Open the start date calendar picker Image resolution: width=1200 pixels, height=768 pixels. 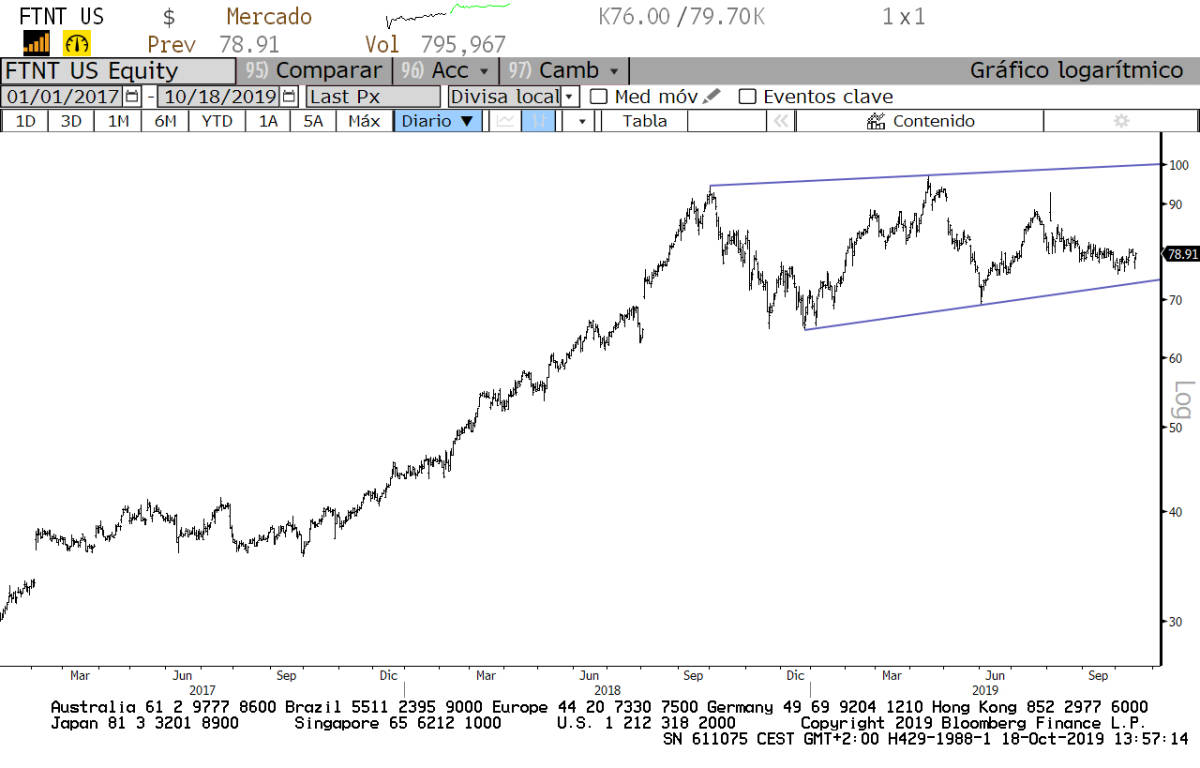(132, 97)
